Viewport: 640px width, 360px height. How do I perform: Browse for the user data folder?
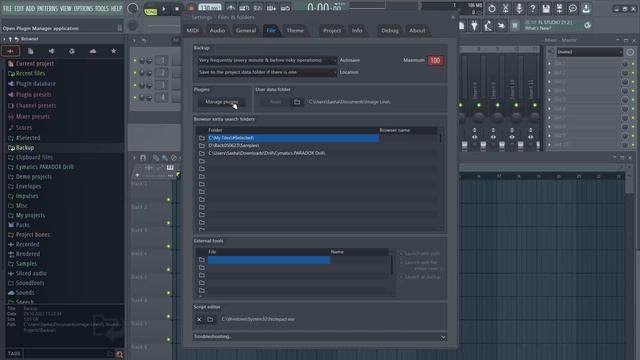[297, 102]
